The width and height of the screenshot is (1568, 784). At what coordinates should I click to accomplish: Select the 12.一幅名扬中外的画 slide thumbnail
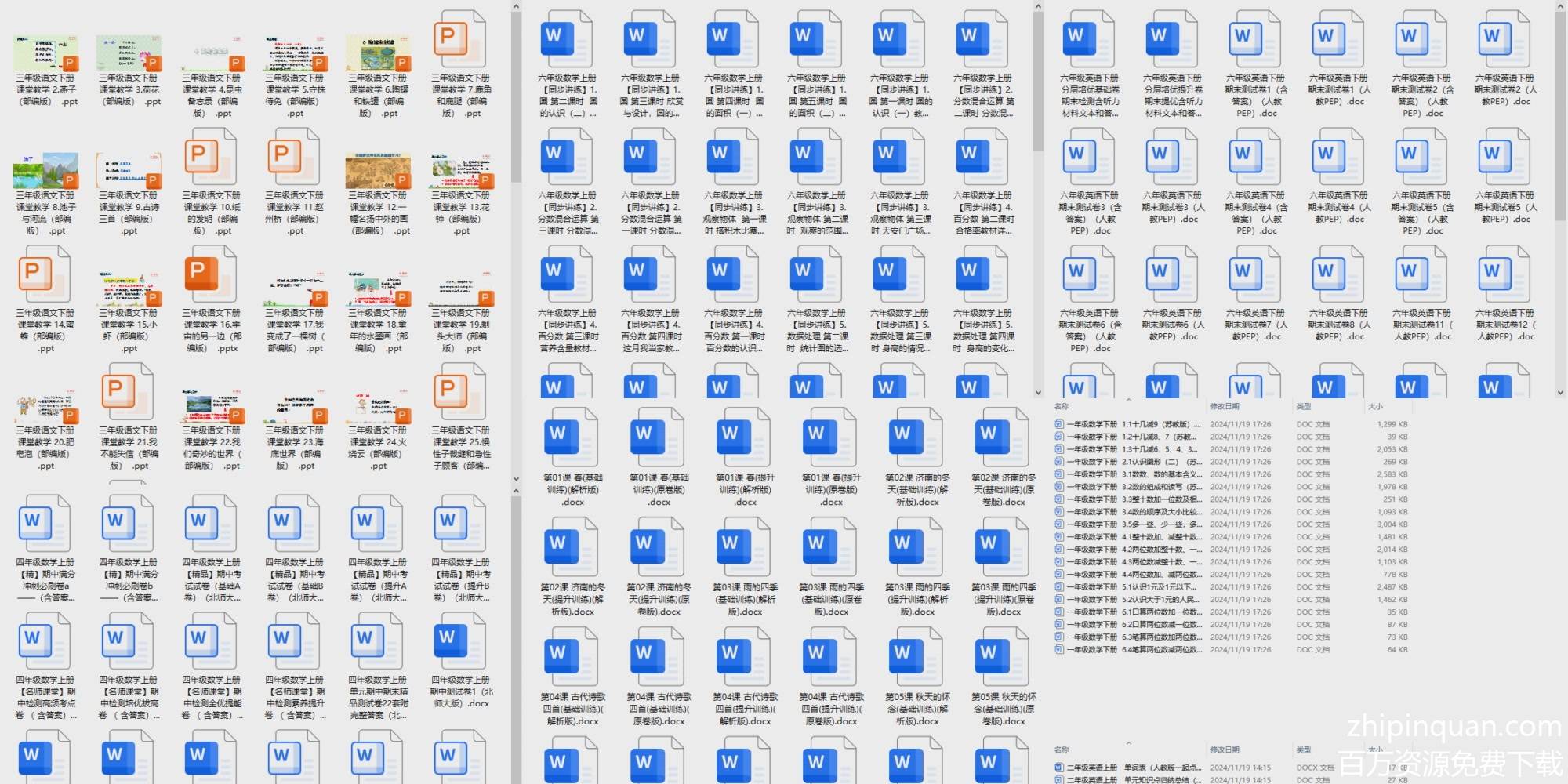pyautogui.click(x=377, y=170)
